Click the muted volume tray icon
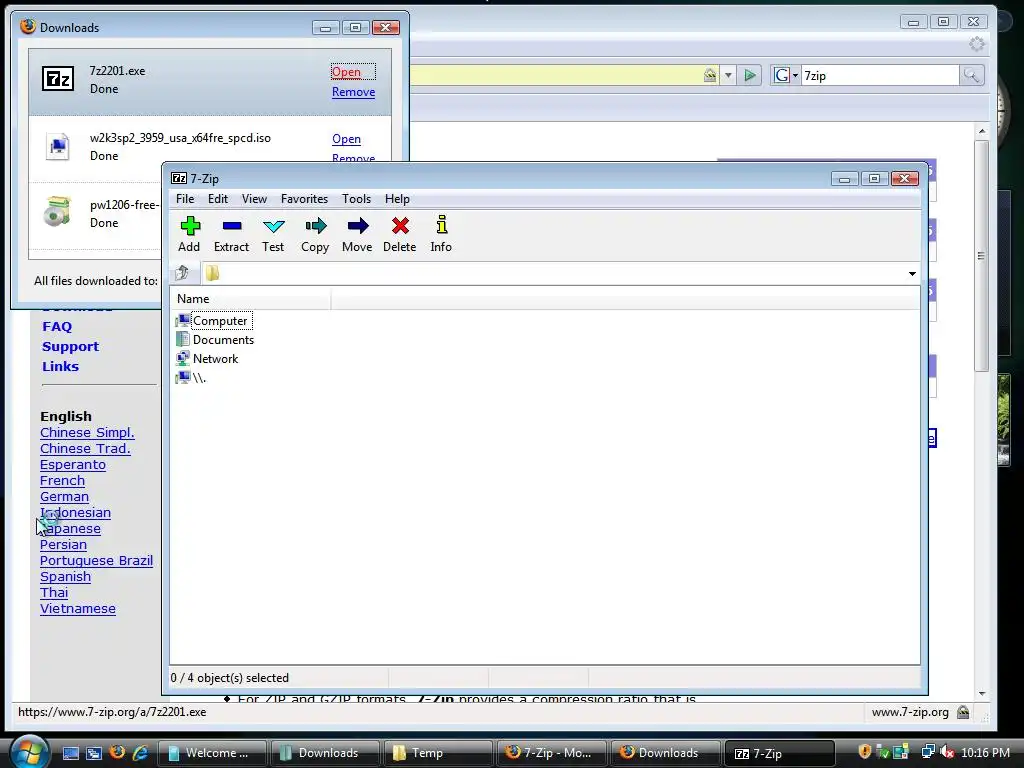The image size is (1024, 768). tap(947, 752)
